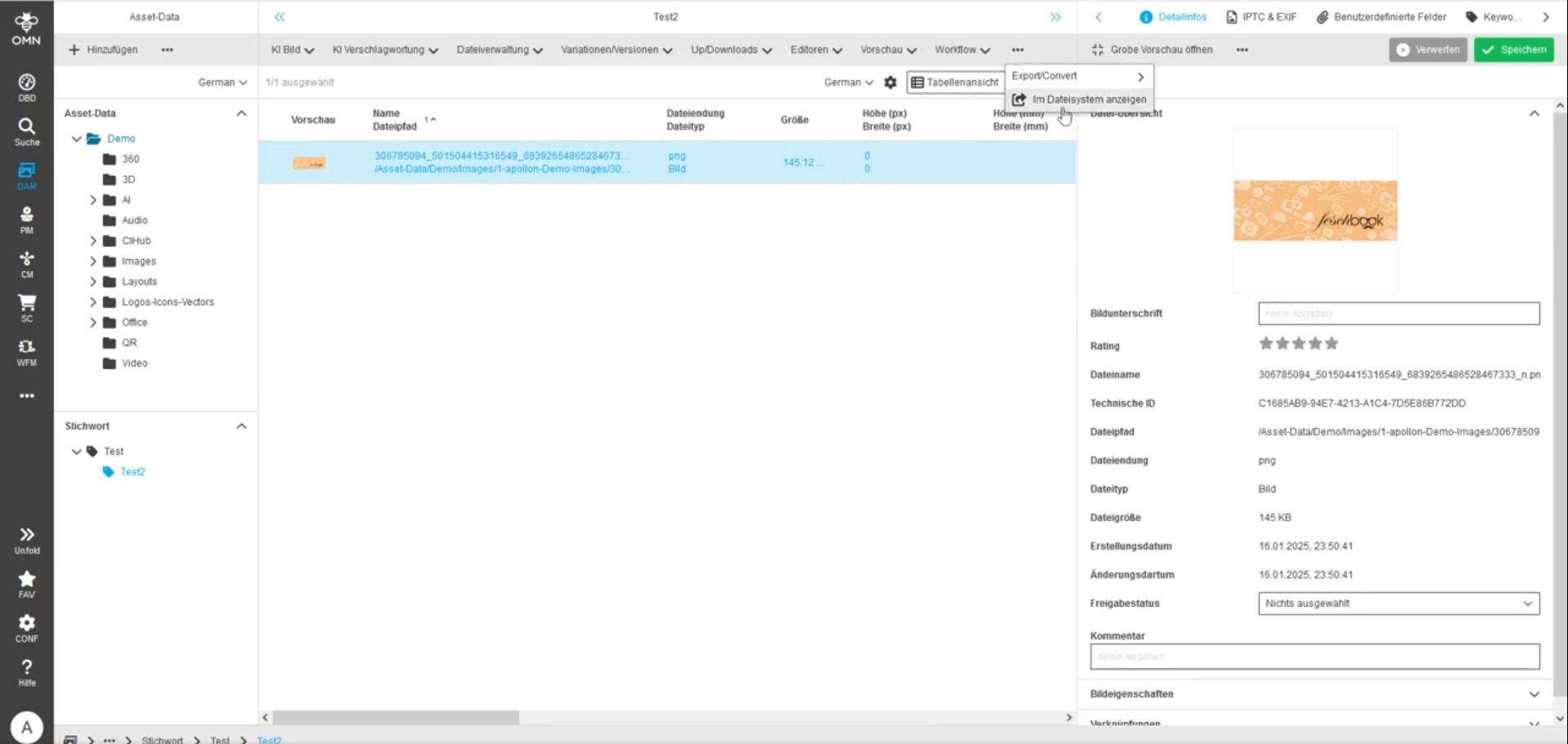Open the Workflow dropdown menu
Viewport: 1568px width, 744px height.
coord(962,50)
